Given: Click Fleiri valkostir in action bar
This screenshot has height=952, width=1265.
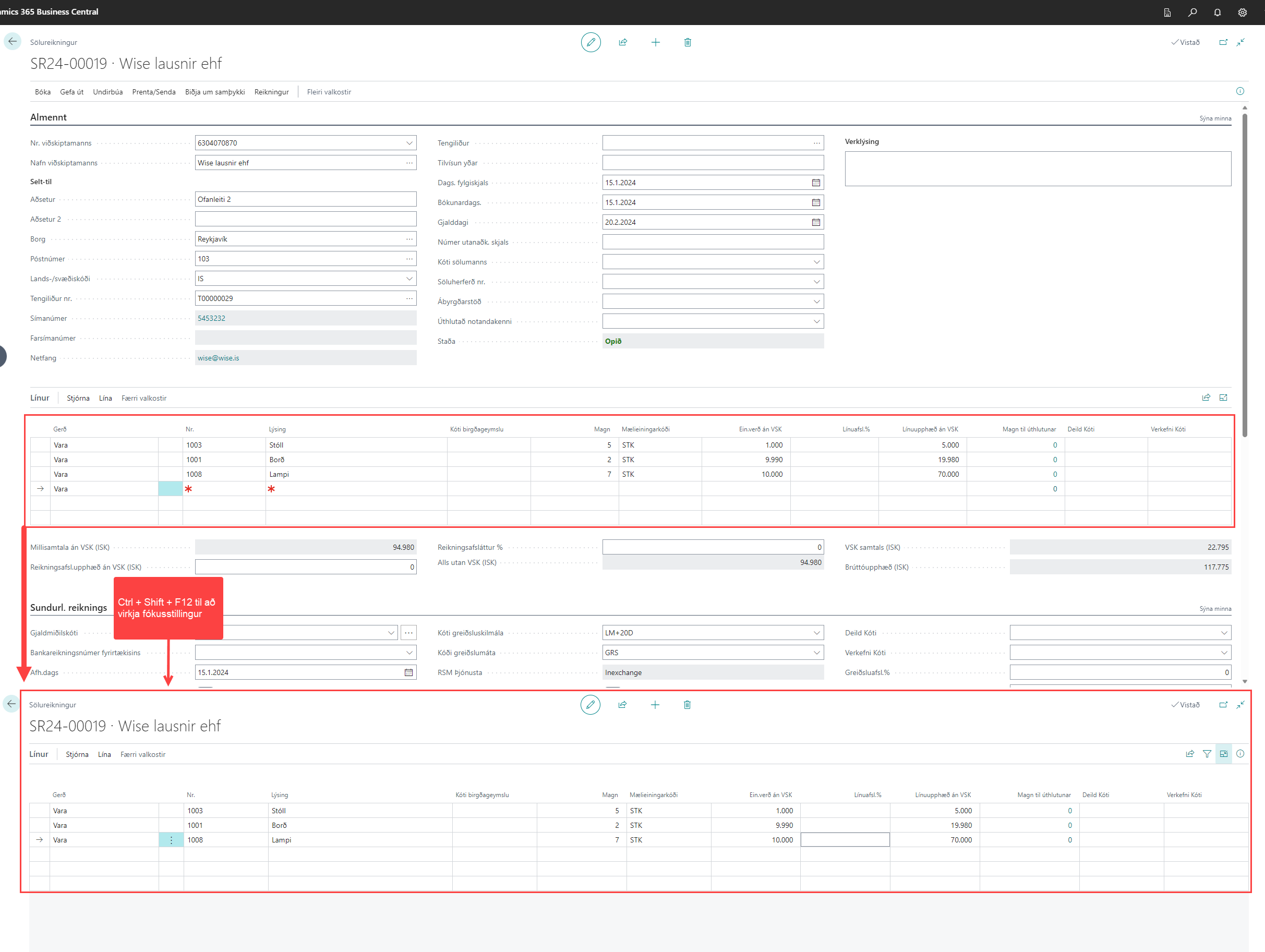Looking at the screenshot, I should point(329,92).
